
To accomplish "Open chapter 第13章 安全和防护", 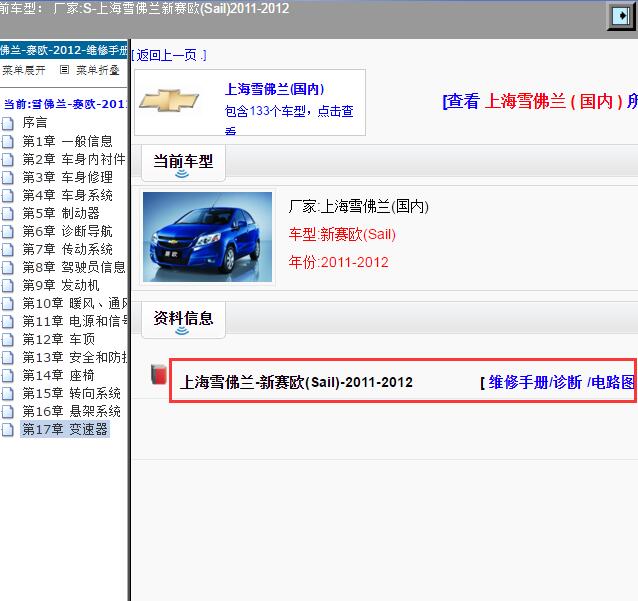I will pos(75,357).
